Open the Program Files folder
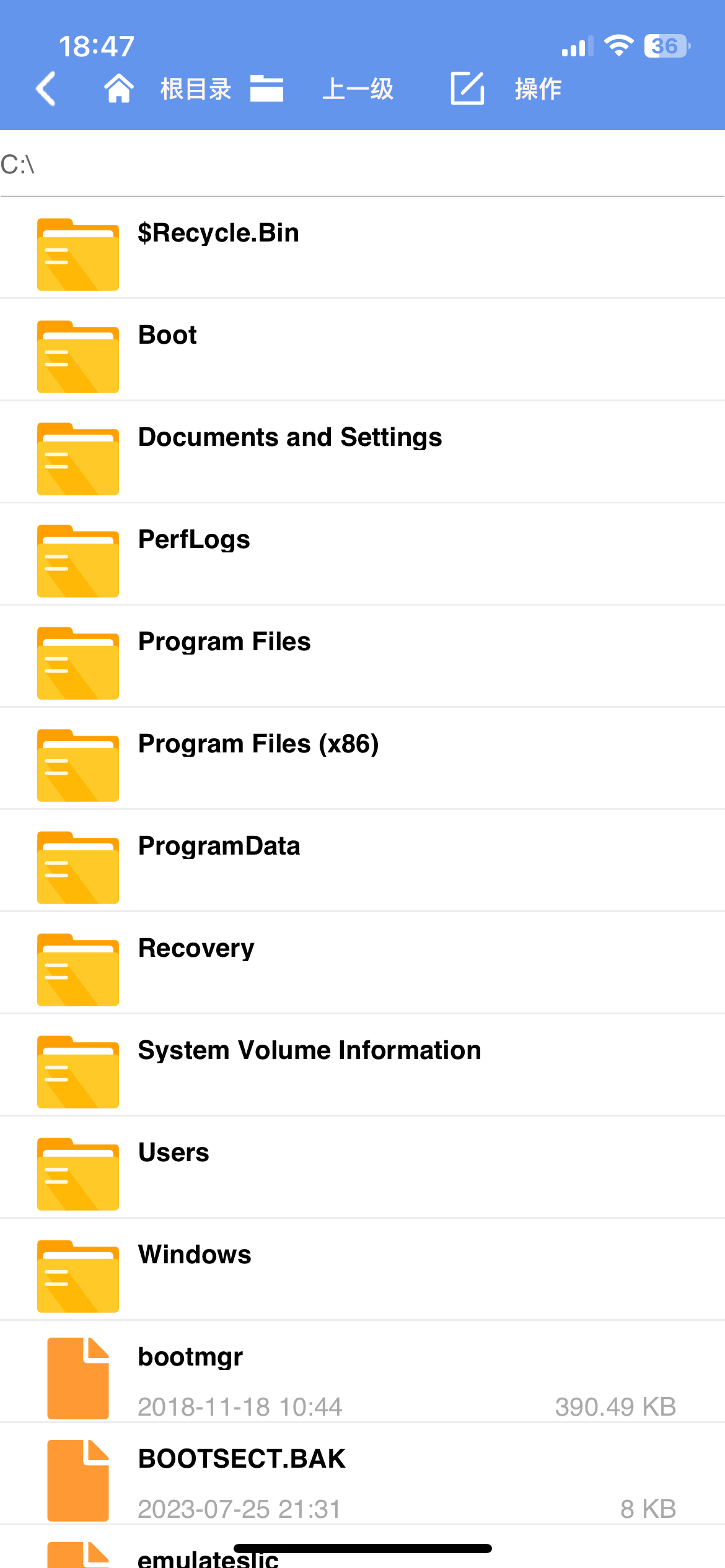The height and width of the screenshot is (1568, 725). point(224,642)
